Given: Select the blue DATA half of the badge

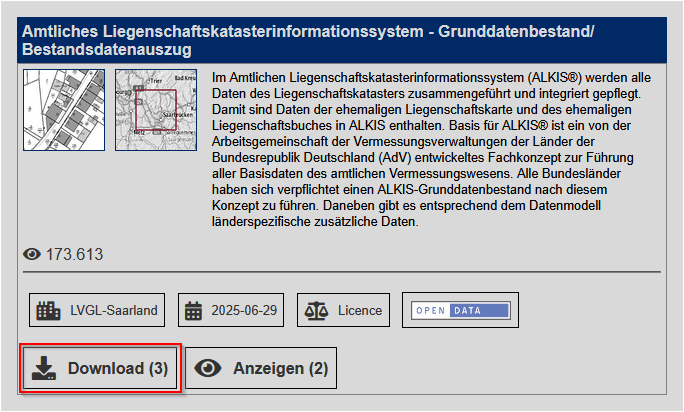Looking at the screenshot, I should 480,310.
